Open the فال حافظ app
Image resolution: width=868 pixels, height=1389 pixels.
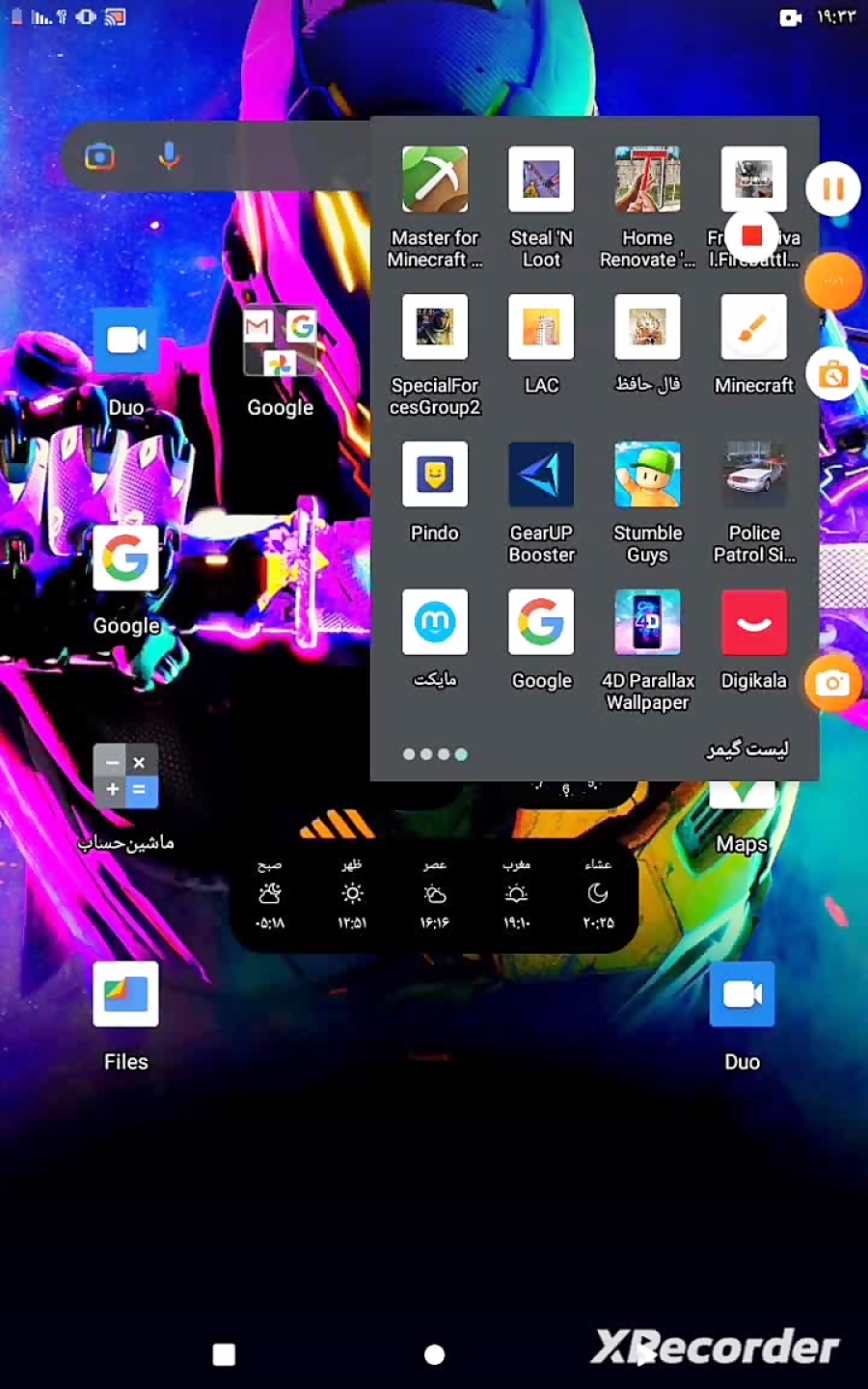pyautogui.click(x=647, y=327)
